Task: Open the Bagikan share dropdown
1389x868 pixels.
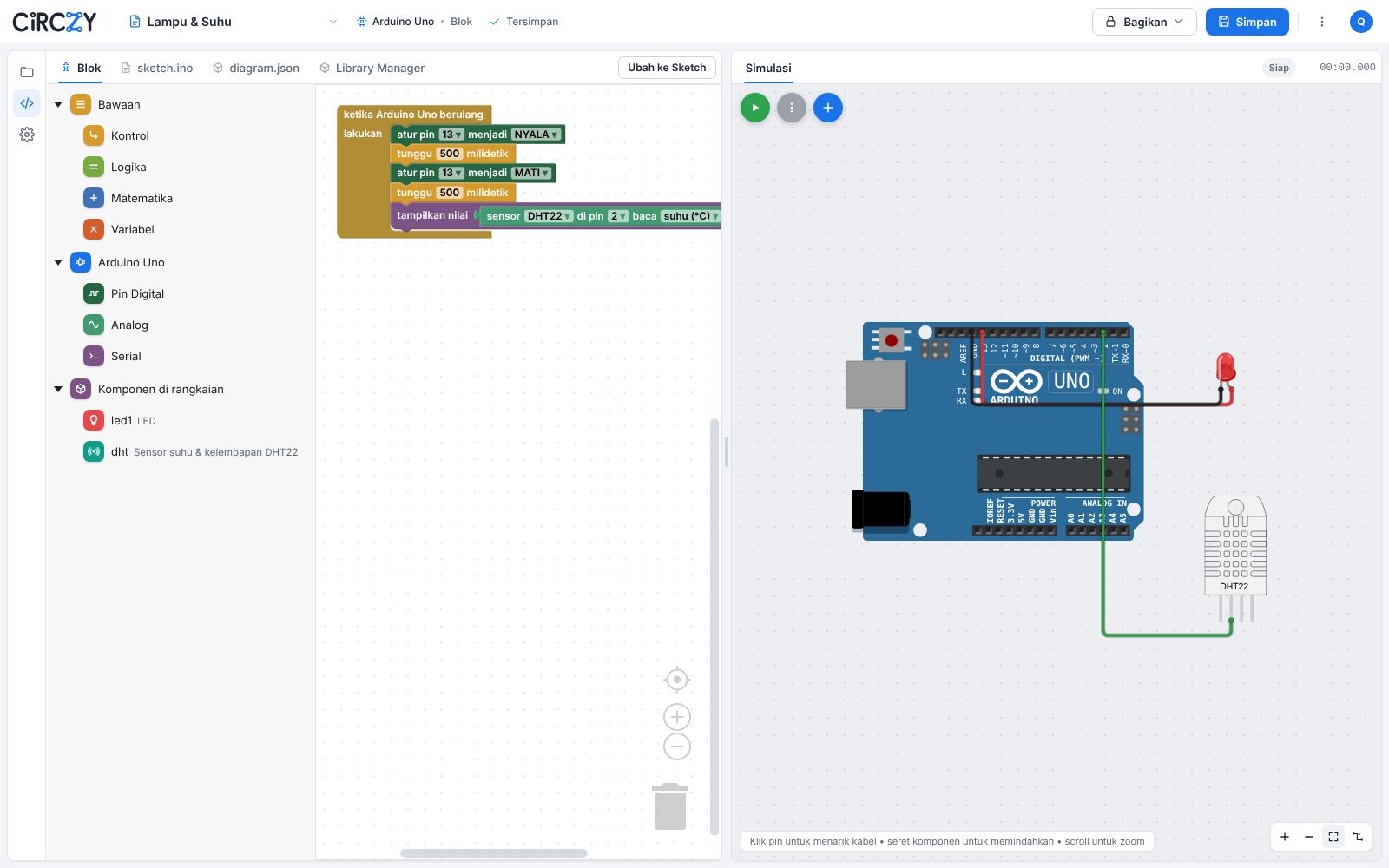Action: pos(1144,22)
